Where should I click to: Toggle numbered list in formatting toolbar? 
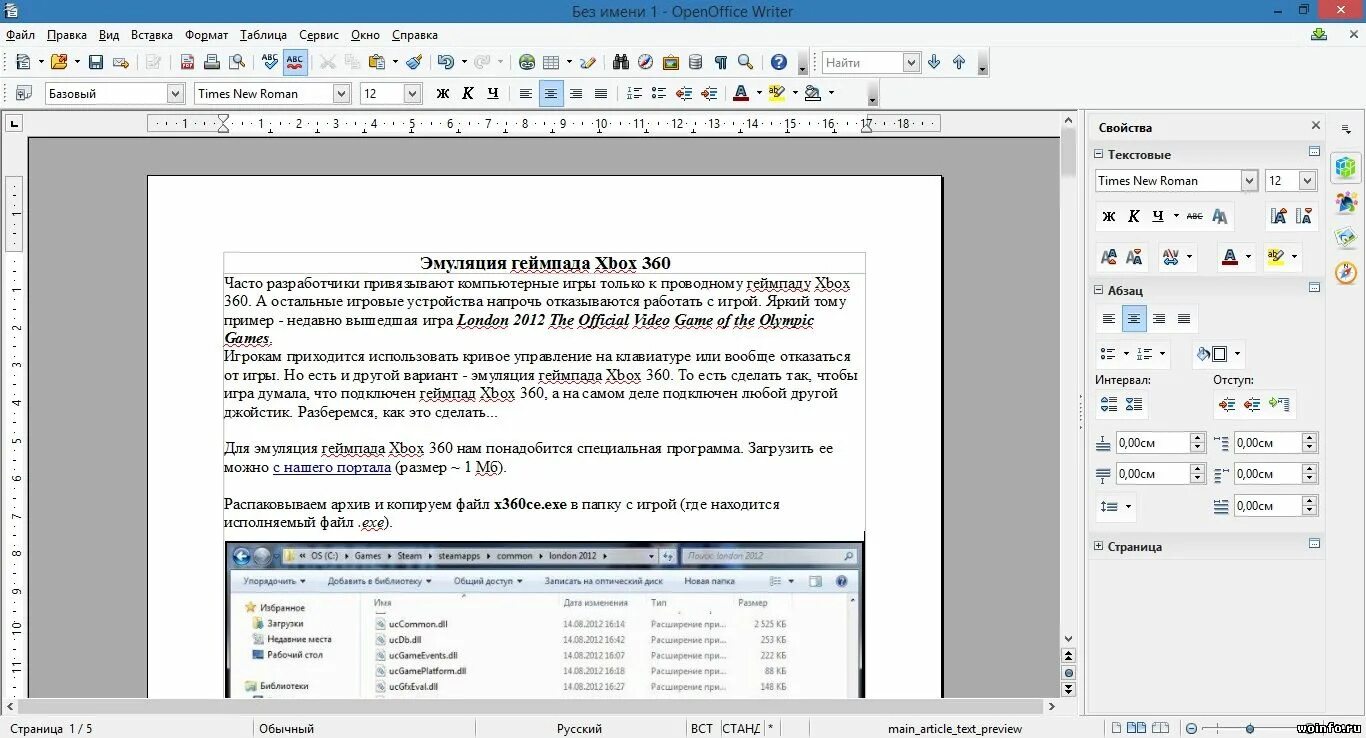click(634, 93)
